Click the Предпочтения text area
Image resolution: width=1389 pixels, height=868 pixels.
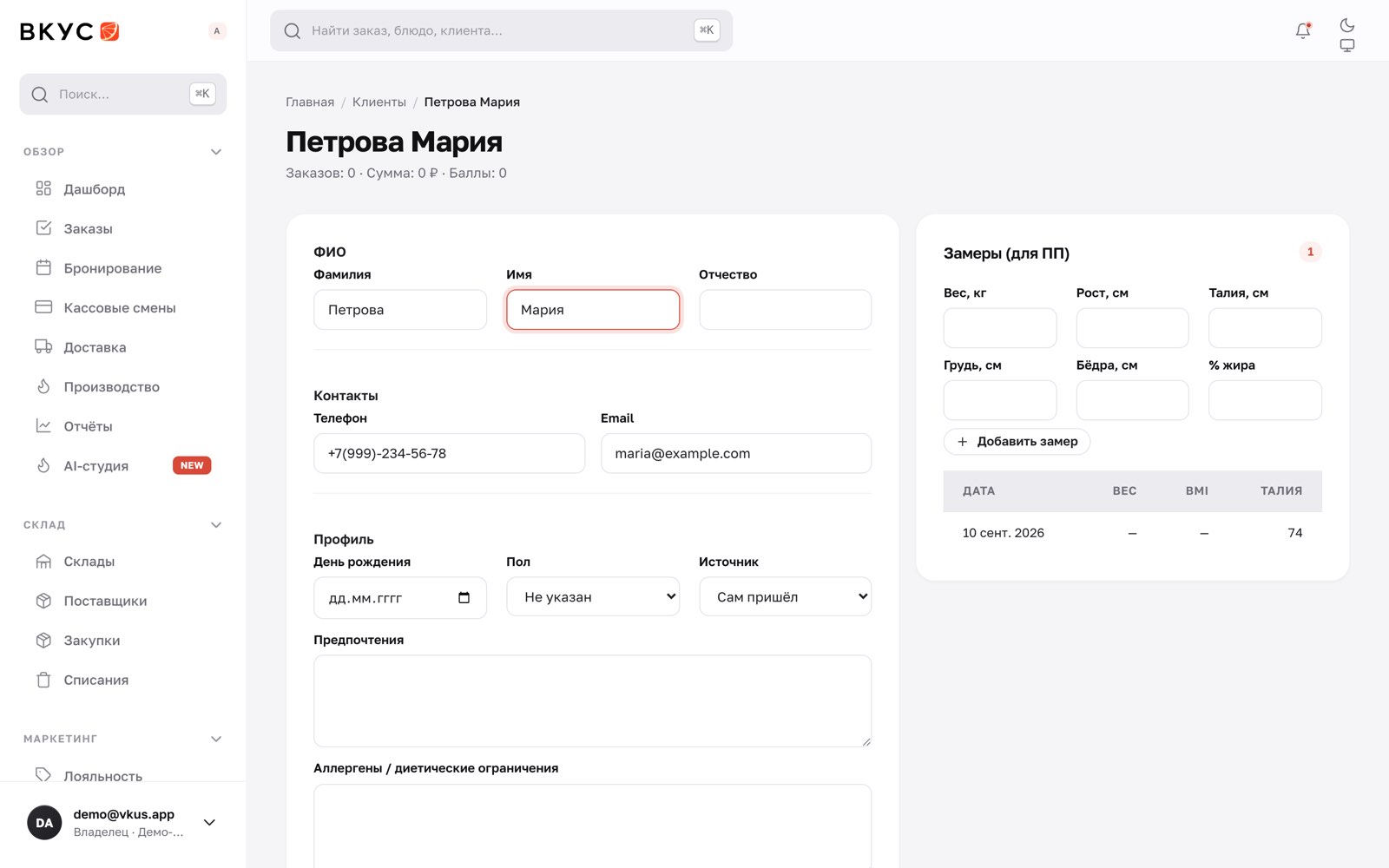[593, 701]
